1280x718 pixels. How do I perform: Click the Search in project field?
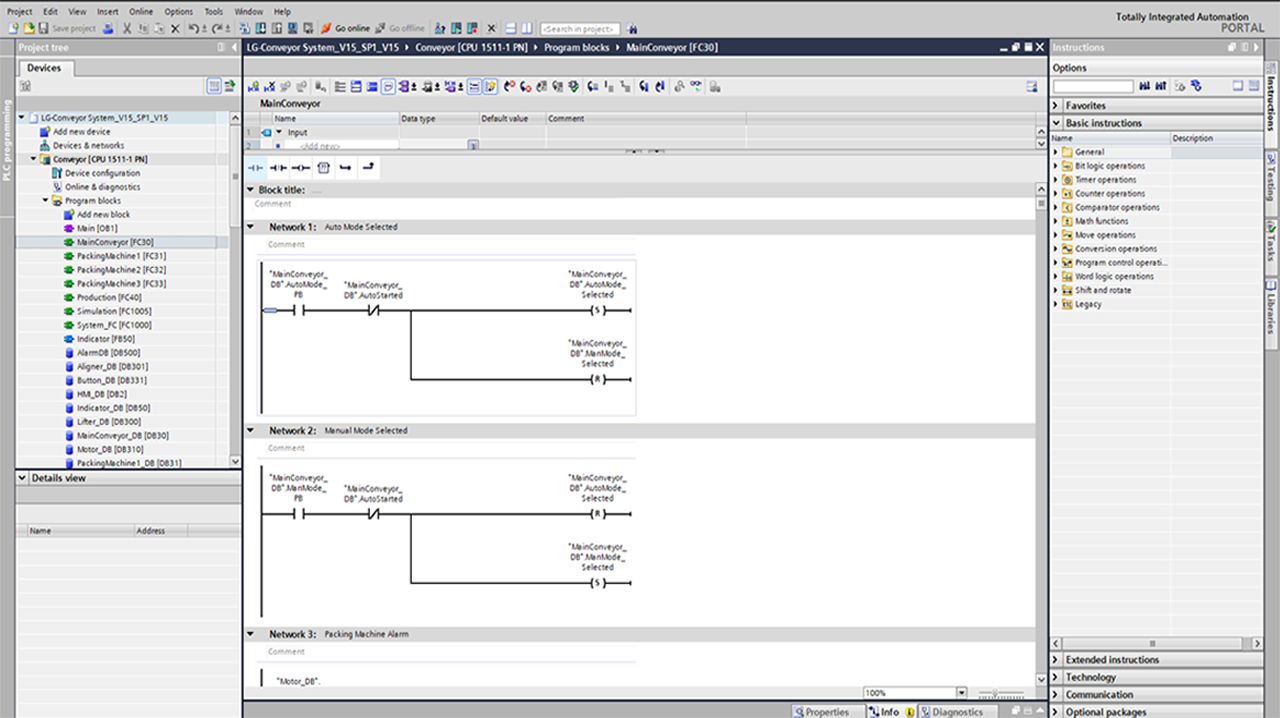581,29
